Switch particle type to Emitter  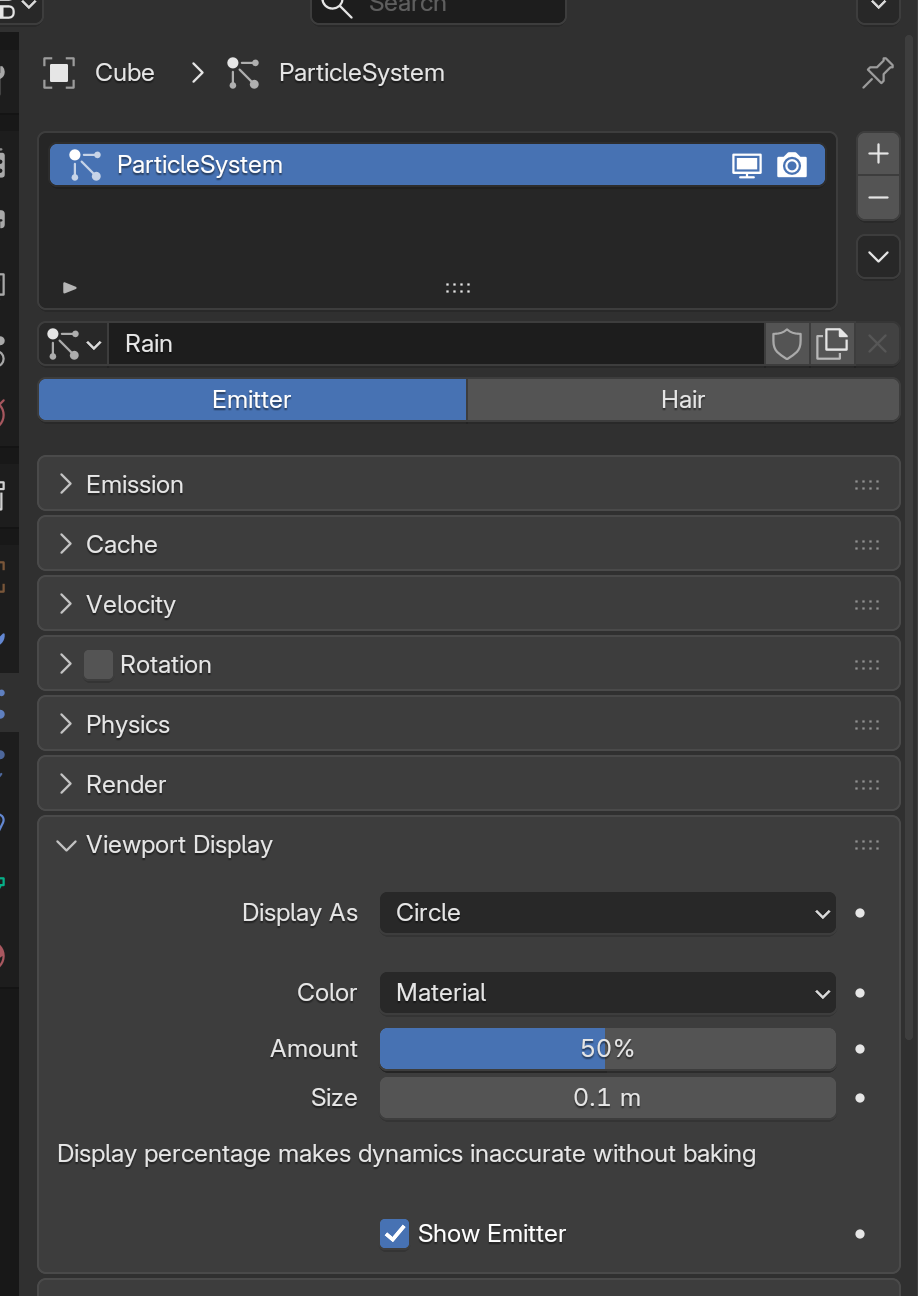252,400
